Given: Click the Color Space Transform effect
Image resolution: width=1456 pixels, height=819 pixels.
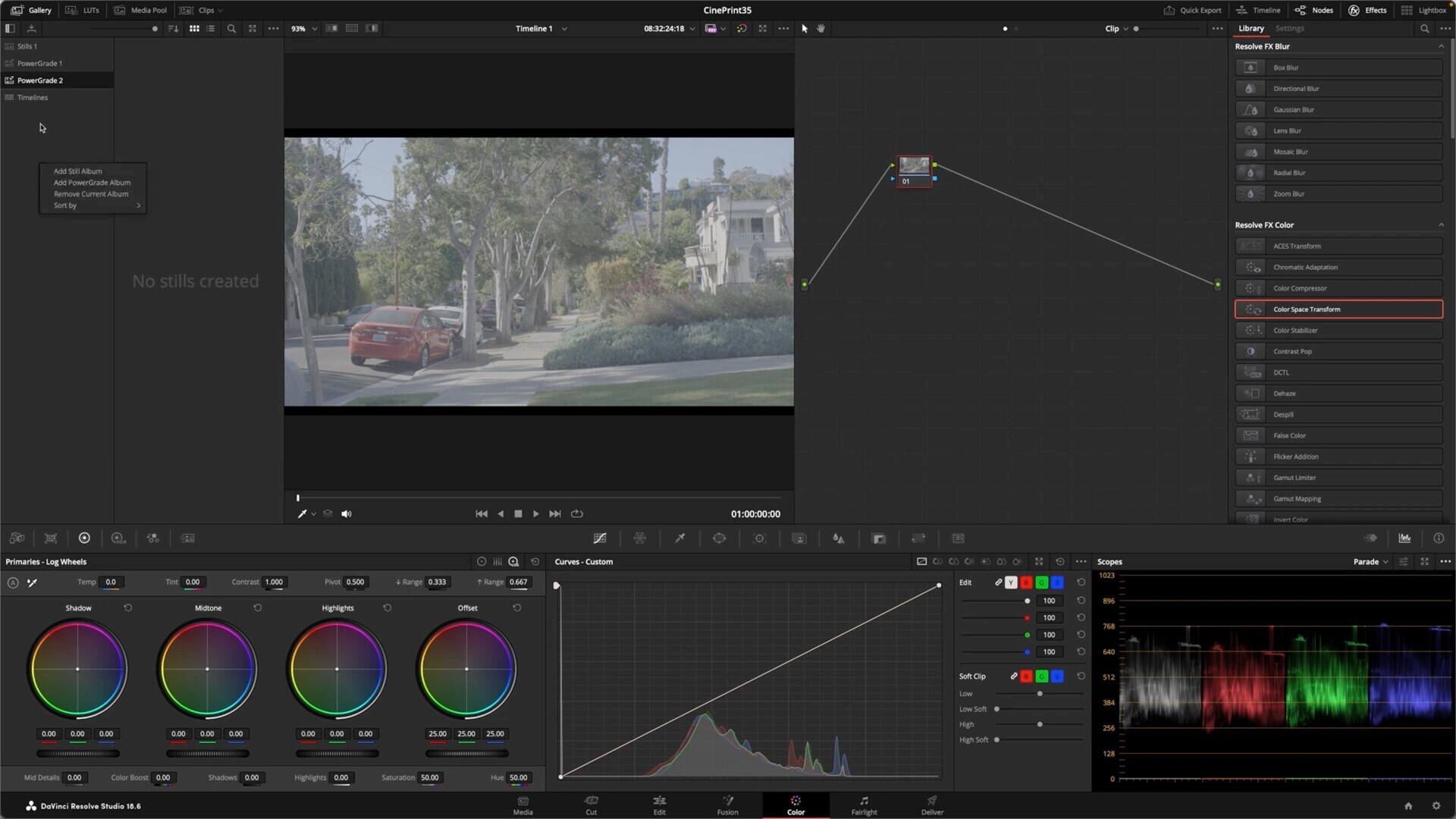Looking at the screenshot, I should click(1338, 309).
